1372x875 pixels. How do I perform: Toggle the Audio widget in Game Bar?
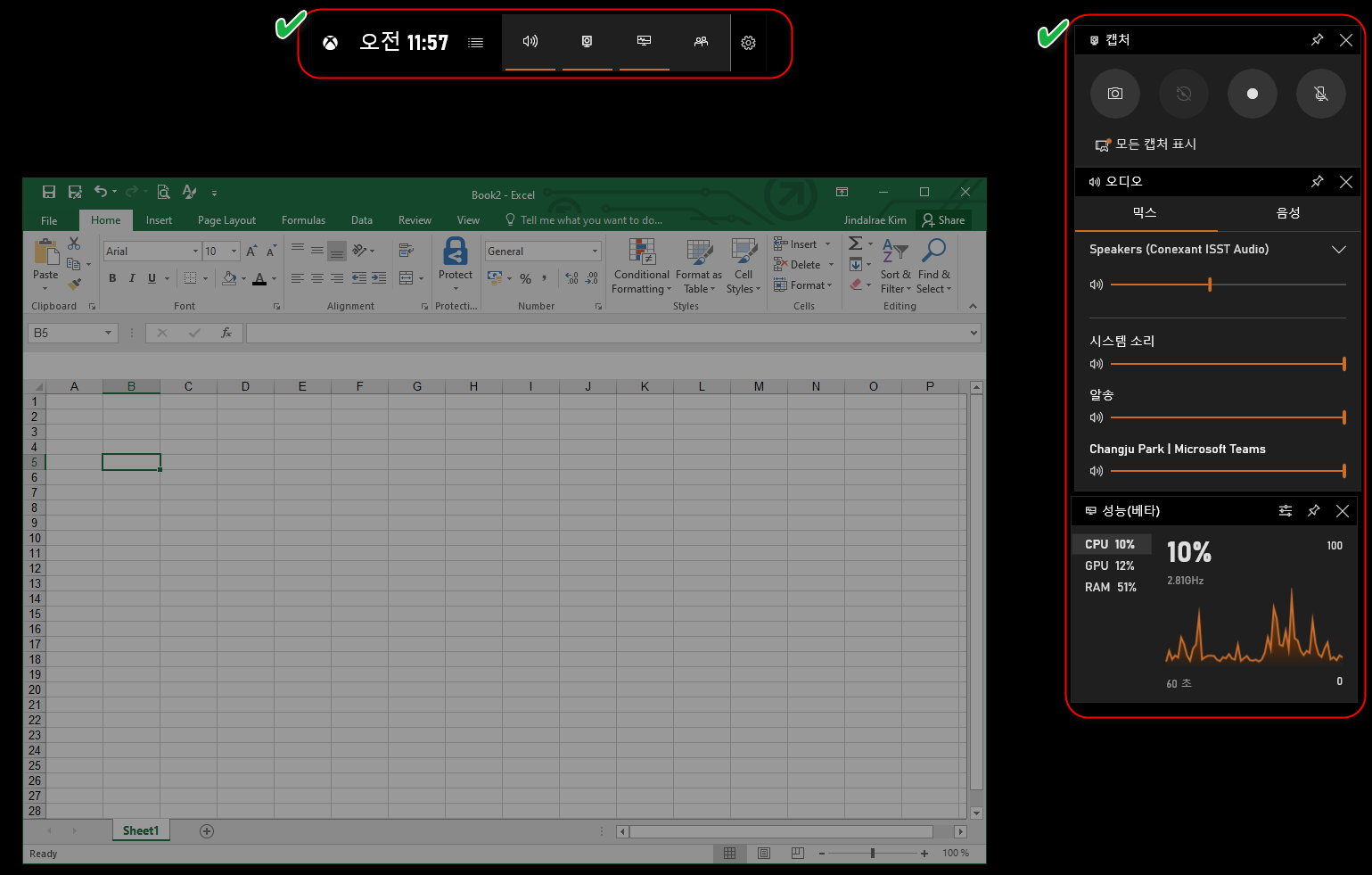(530, 42)
